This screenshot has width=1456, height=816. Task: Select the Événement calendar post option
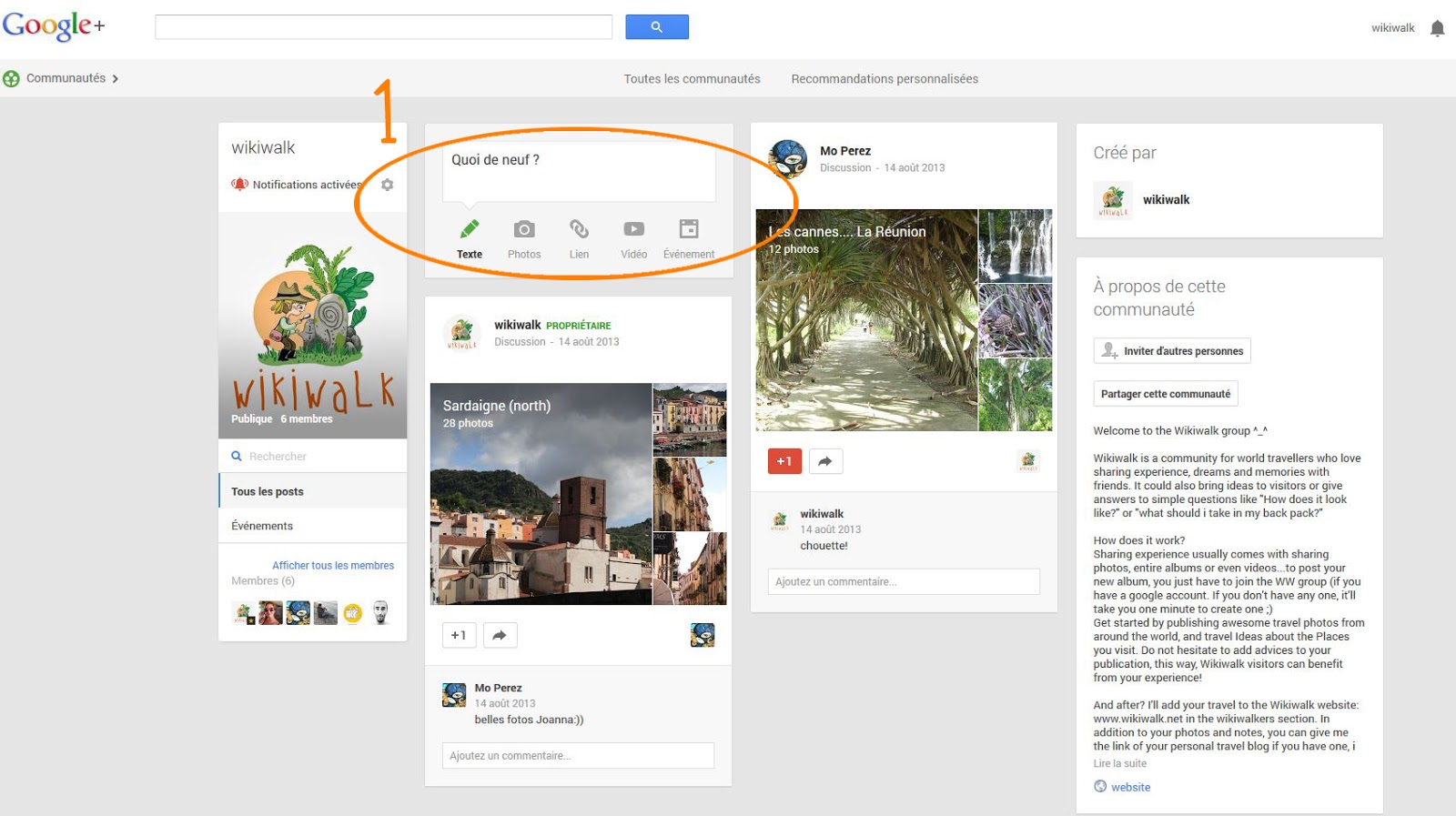click(x=689, y=239)
